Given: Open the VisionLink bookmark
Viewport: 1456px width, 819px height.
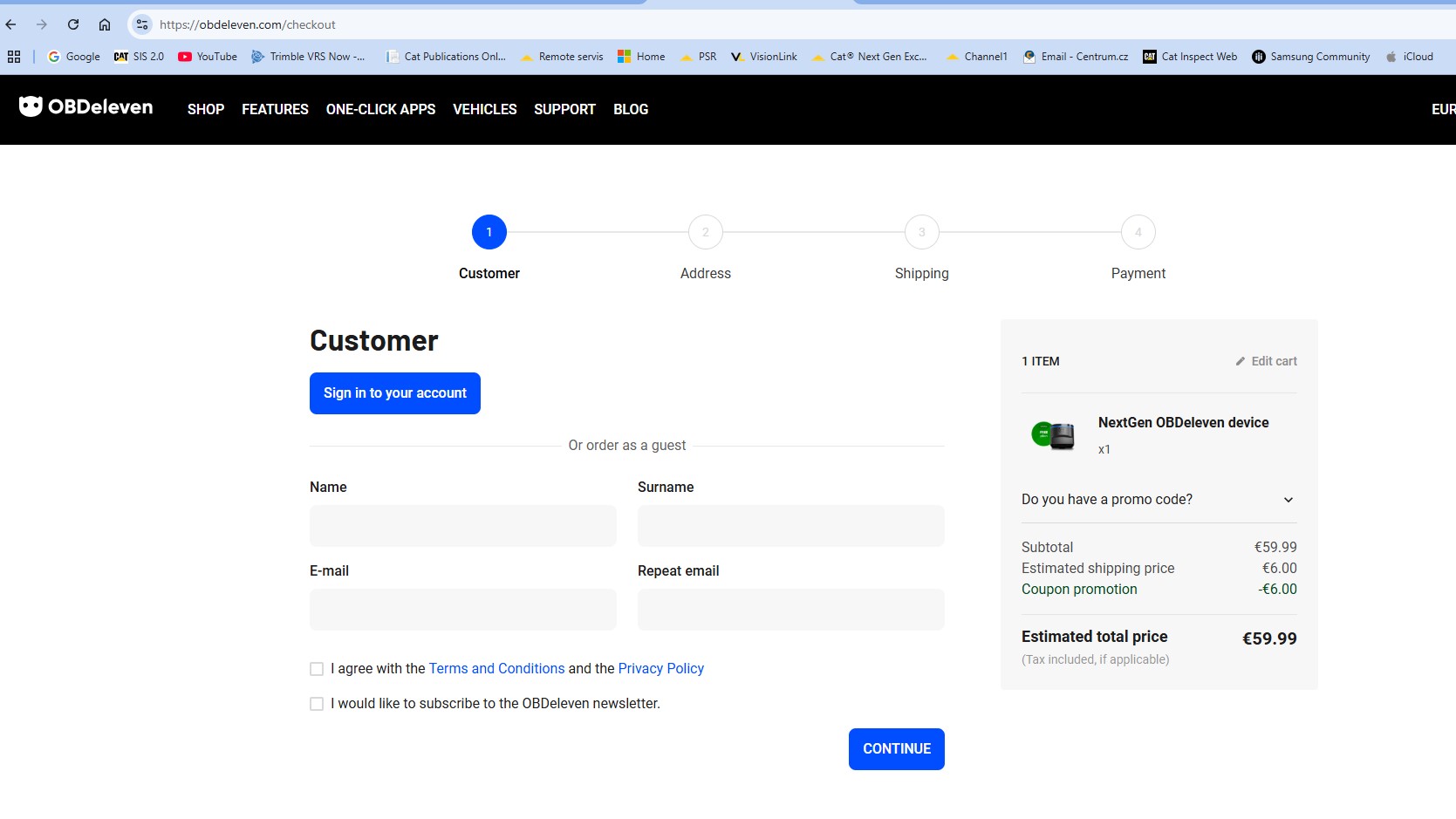Looking at the screenshot, I should pyautogui.click(x=764, y=57).
